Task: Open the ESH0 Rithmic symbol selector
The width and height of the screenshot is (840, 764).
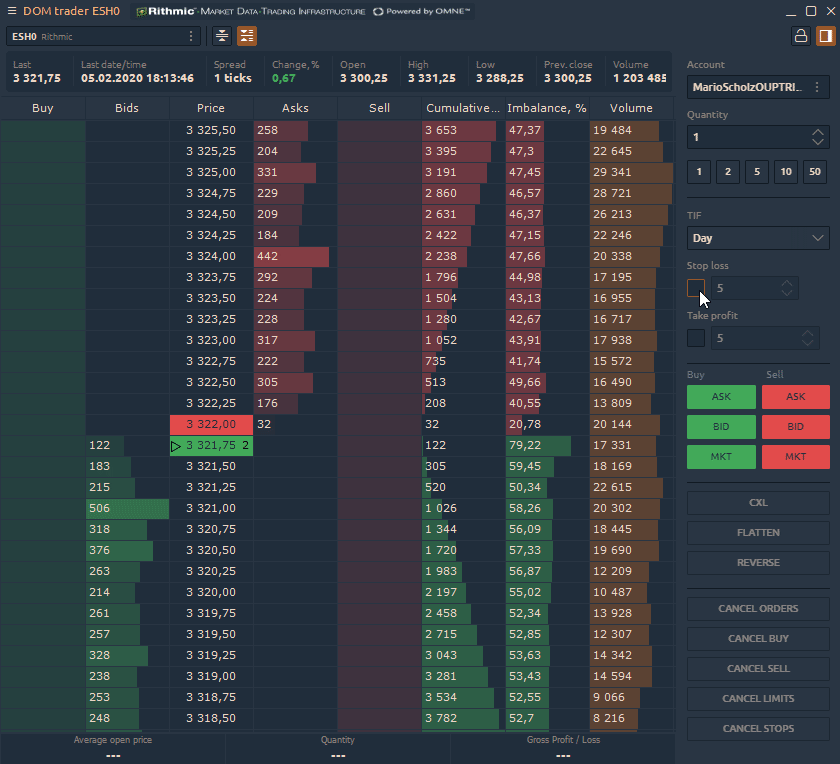Action: tap(95, 36)
